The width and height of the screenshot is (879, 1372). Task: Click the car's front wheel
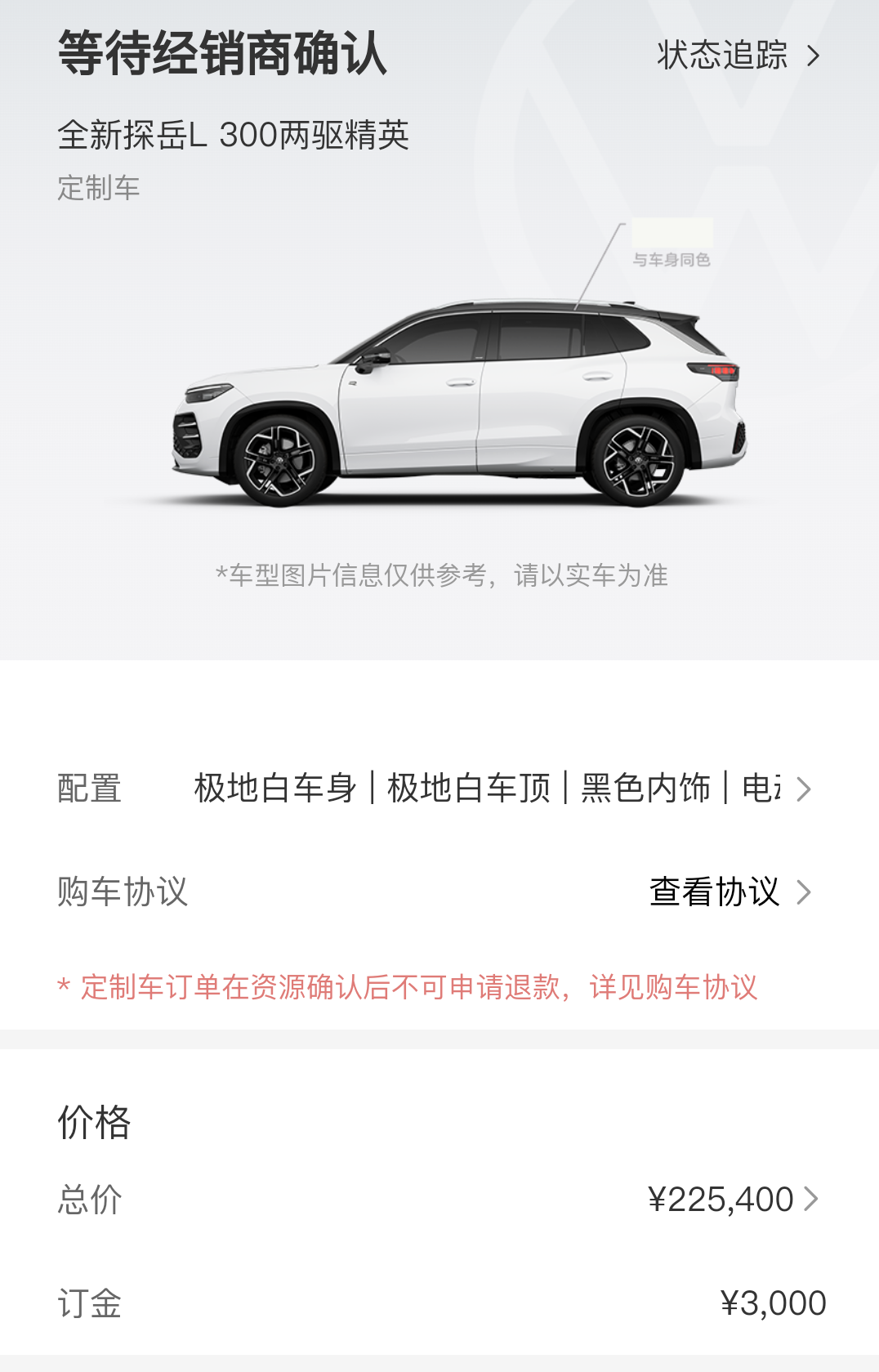(280, 460)
